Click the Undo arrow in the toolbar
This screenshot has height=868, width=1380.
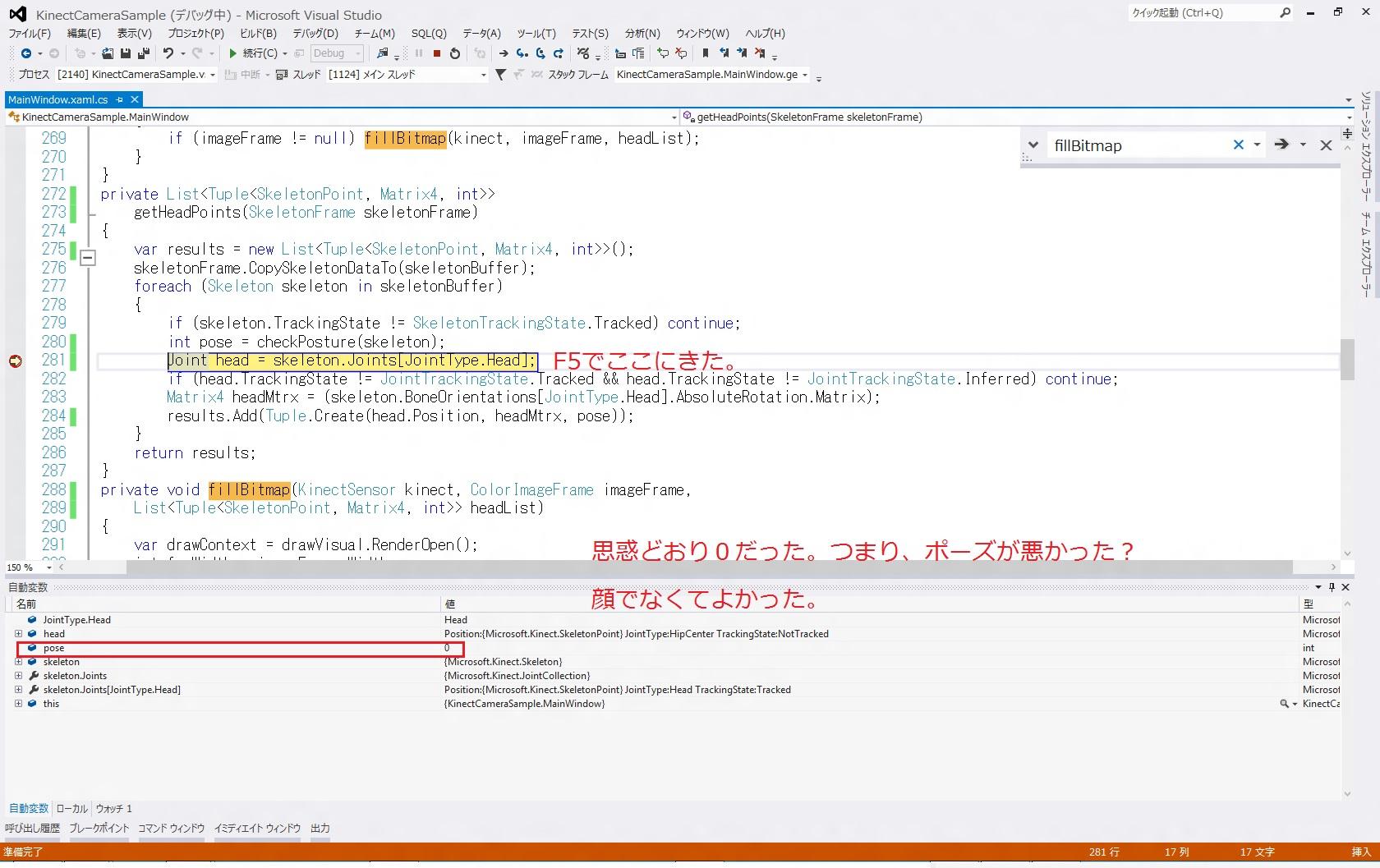(x=168, y=53)
